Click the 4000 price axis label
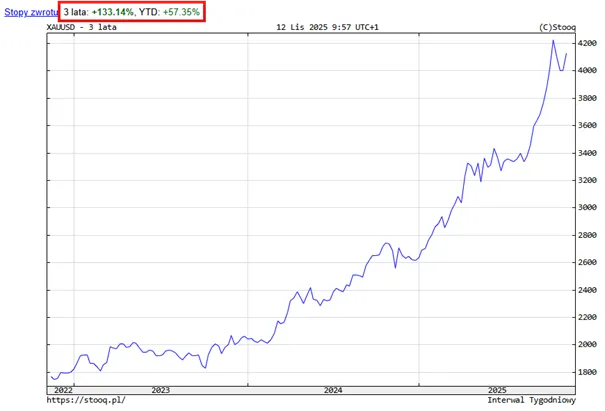 point(587,70)
